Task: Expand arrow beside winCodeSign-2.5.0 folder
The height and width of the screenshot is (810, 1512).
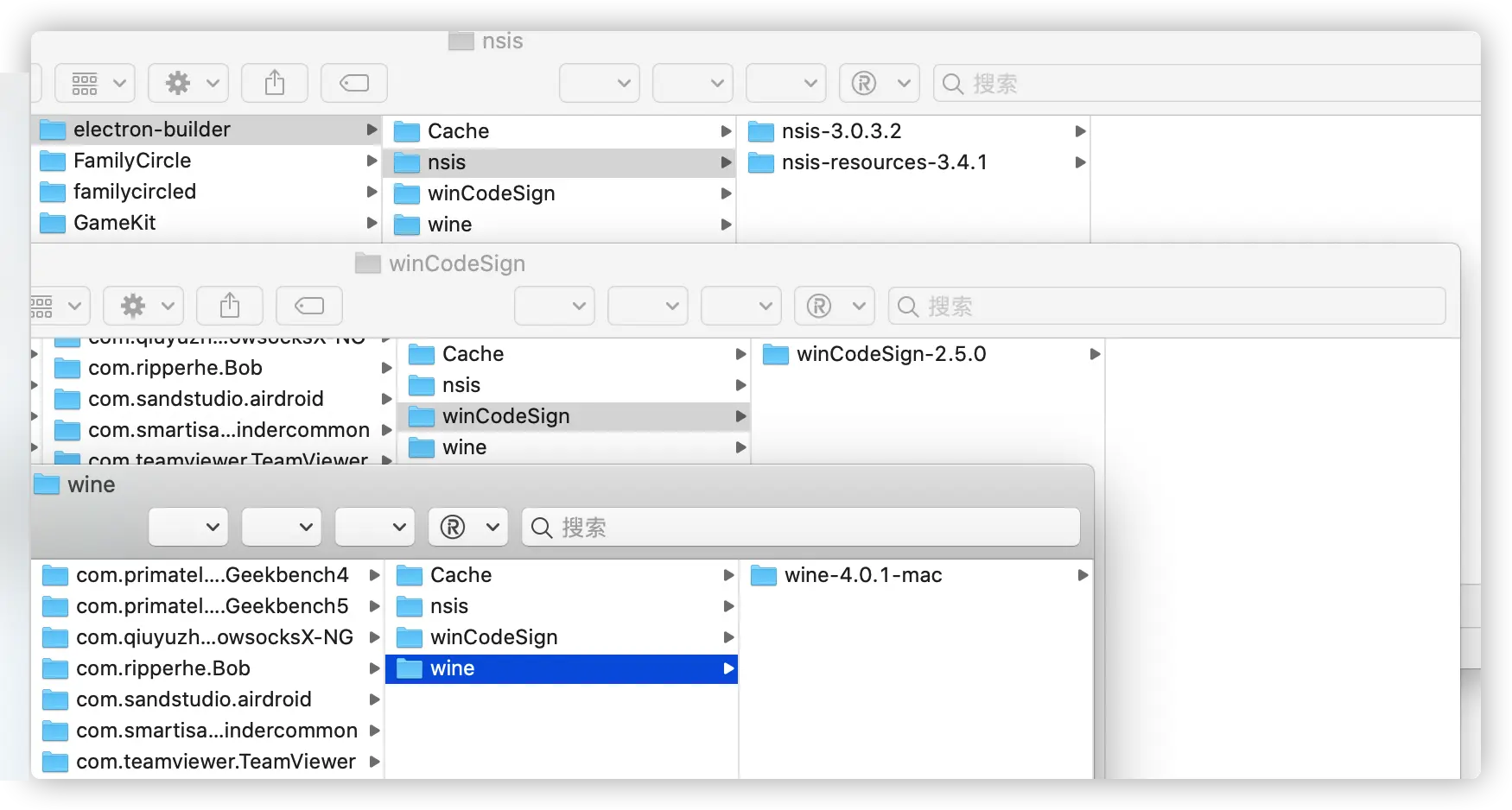Action: pos(1095,354)
